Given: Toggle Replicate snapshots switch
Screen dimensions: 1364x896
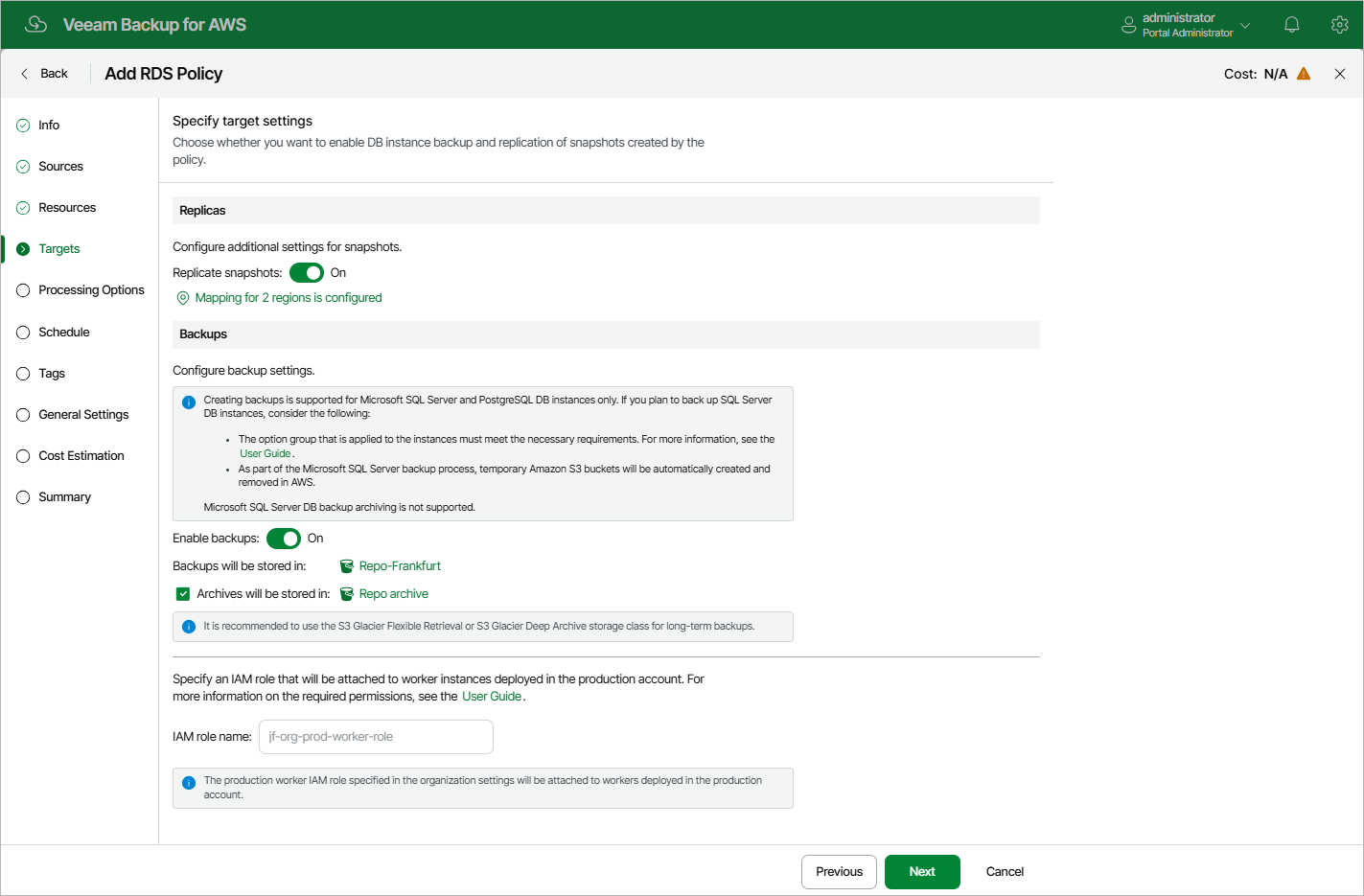Looking at the screenshot, I should (307, 273).
